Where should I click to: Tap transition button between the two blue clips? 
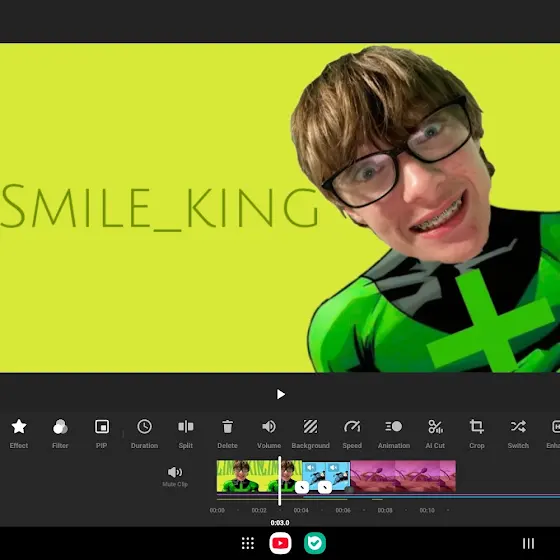[325, 487]
